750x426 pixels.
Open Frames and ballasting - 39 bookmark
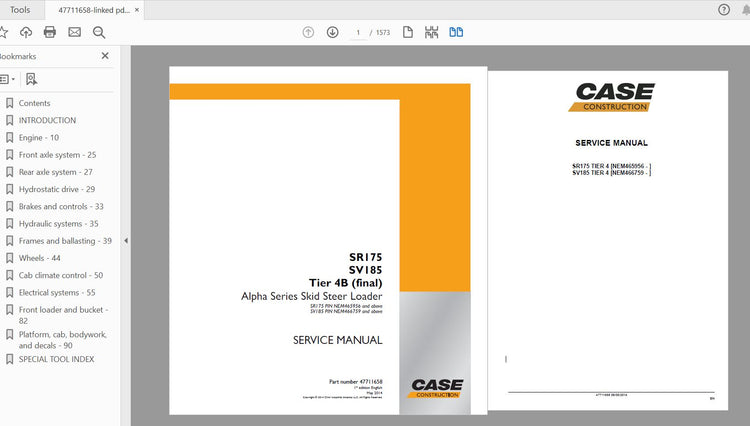coord(65,240)
